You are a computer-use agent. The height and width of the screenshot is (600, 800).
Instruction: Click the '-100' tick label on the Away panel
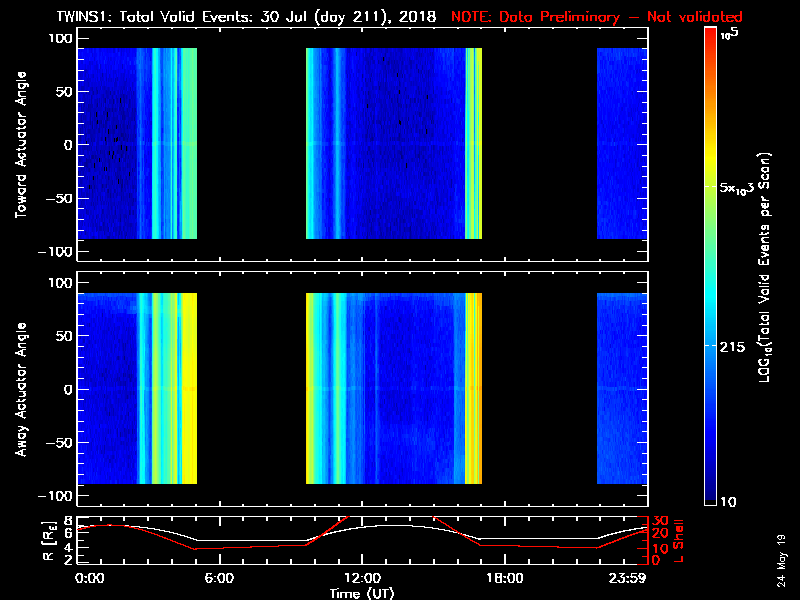click(x=57, y=496)
